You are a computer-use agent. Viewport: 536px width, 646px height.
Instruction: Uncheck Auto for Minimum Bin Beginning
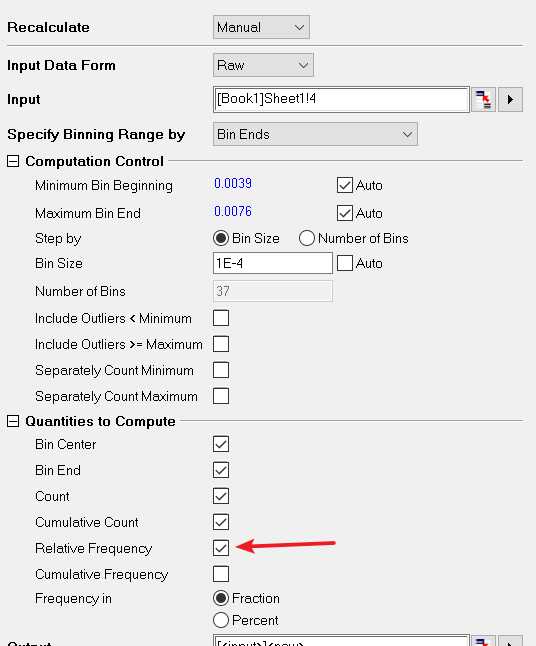pos(345,185)
